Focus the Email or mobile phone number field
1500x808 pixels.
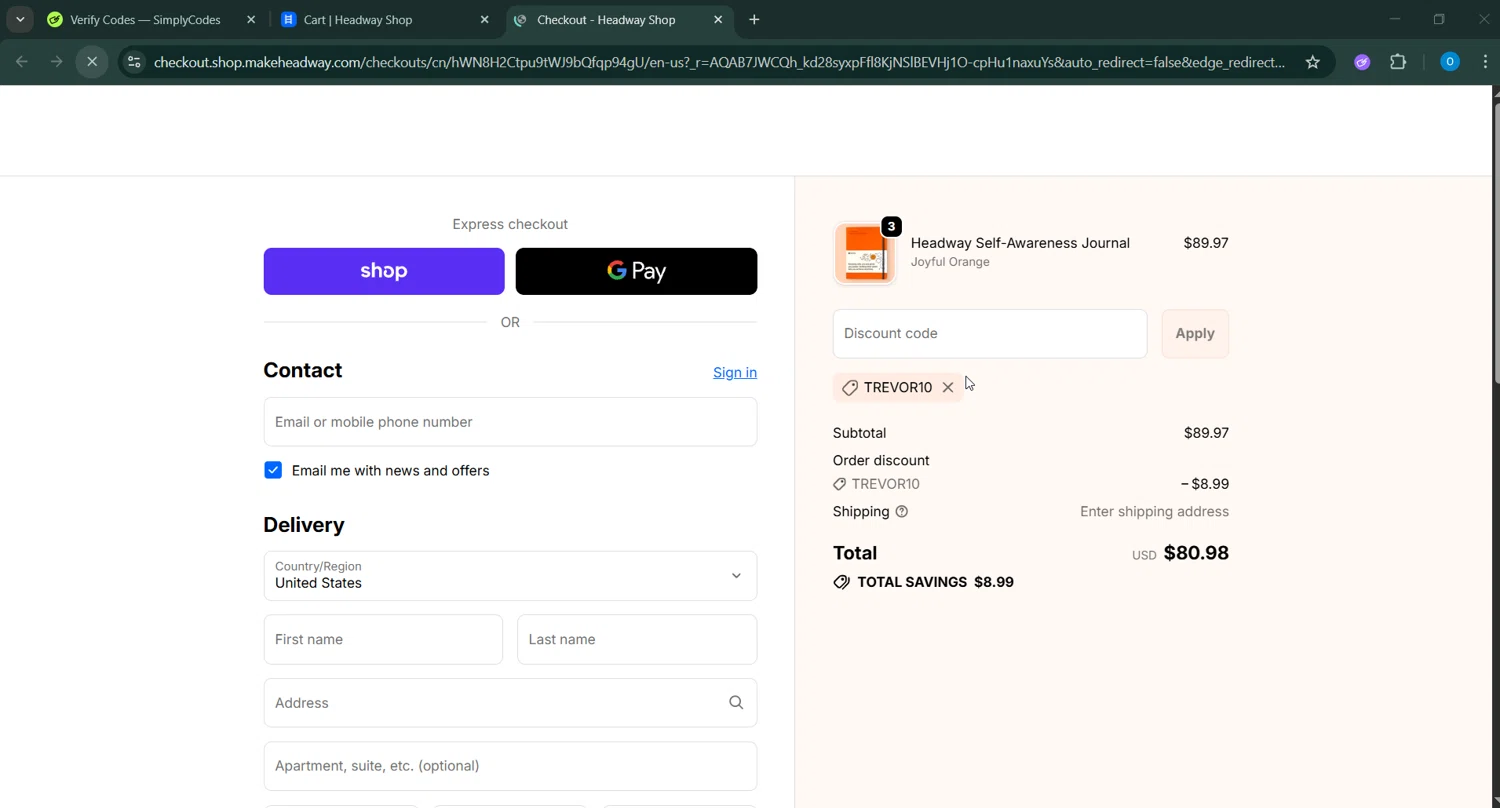510,422
